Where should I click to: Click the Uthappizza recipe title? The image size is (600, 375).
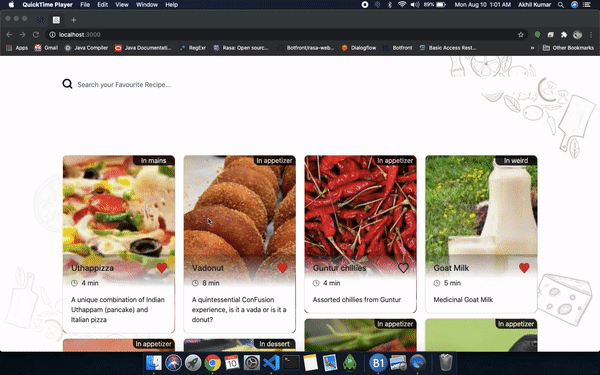pyautogui.click(x=92, y=268)
